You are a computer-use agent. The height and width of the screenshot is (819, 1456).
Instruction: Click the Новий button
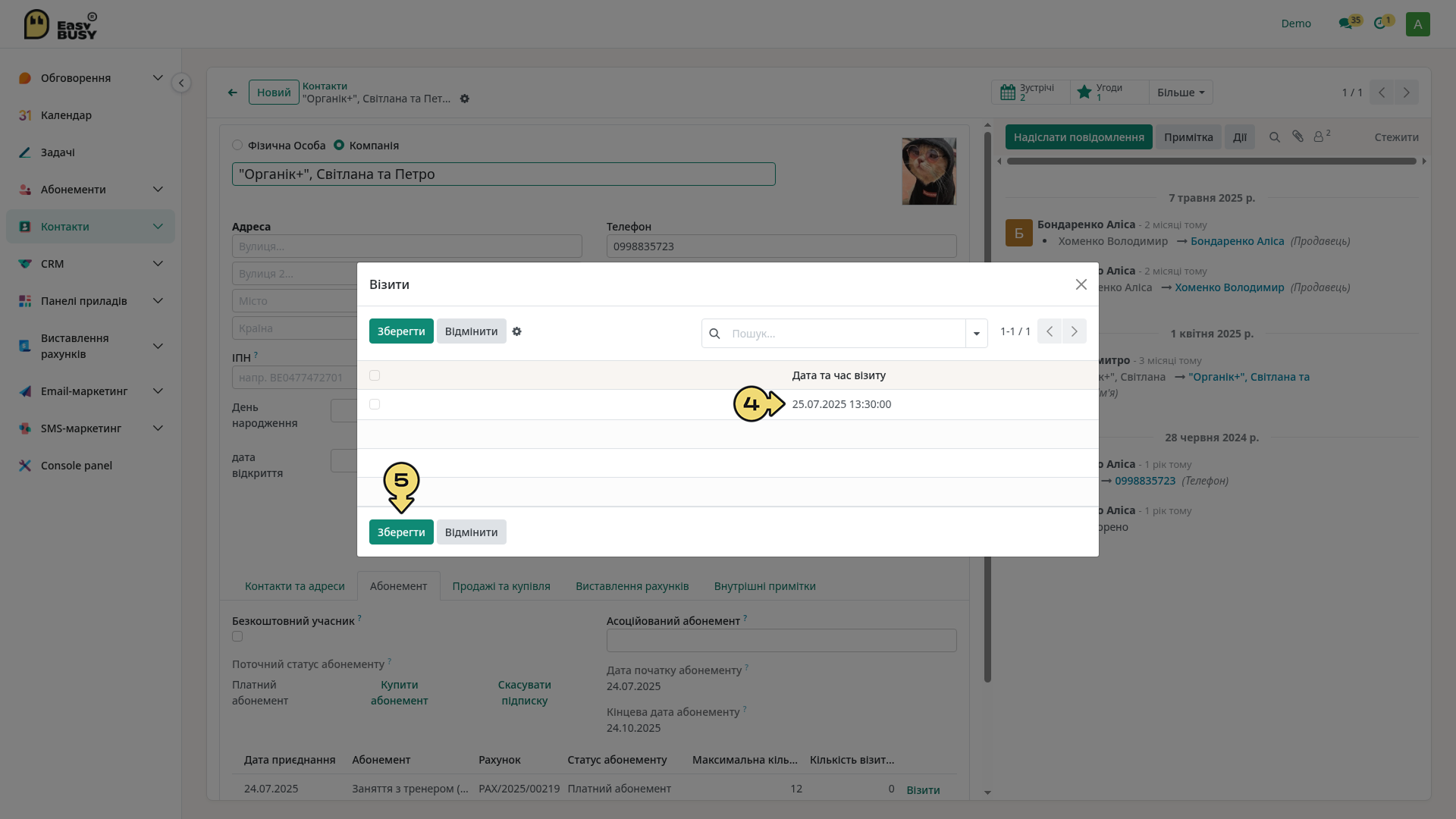click(x=274, y=93)
